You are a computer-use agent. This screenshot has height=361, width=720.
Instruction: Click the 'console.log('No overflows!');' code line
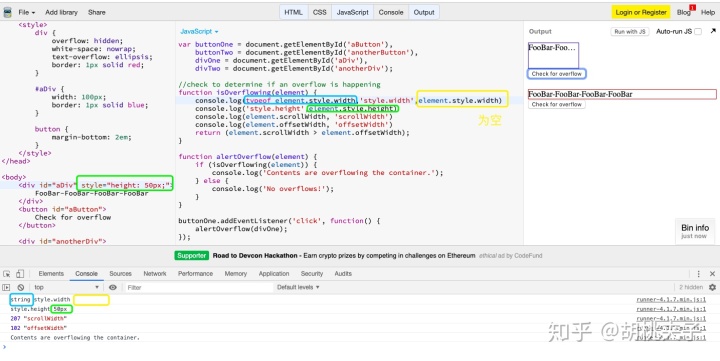click(x=273, y=189)
